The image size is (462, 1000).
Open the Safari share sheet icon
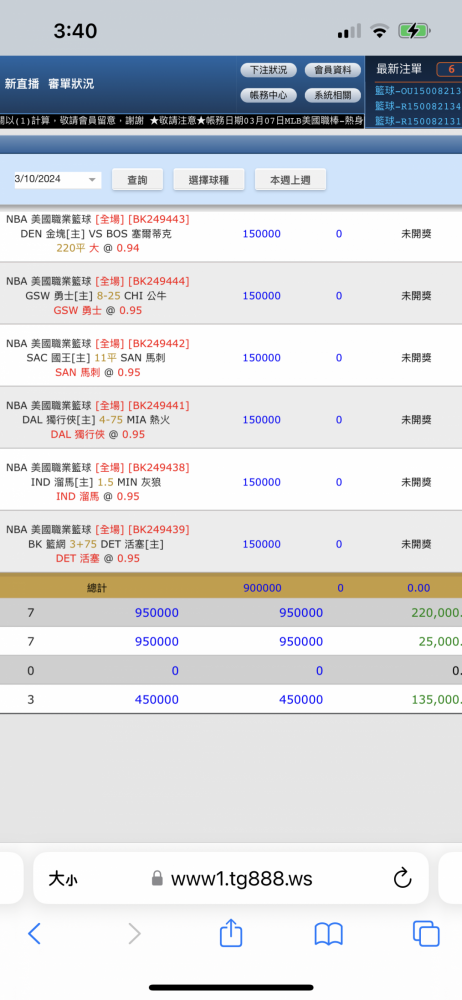pyautogui.click(x=231, y=932)
